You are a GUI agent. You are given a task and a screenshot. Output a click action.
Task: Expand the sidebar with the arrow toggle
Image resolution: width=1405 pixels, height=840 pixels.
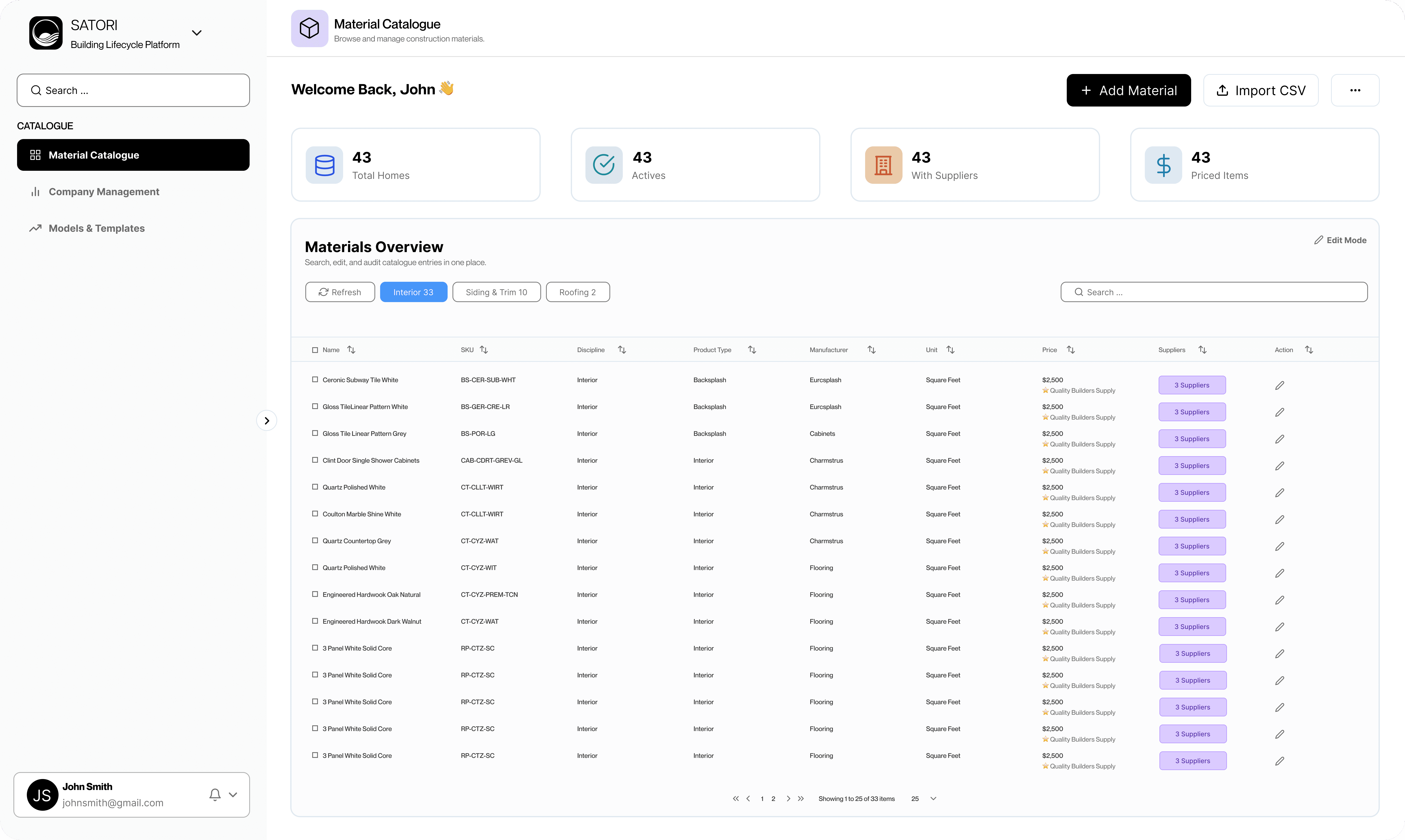(x=266, y=421)
